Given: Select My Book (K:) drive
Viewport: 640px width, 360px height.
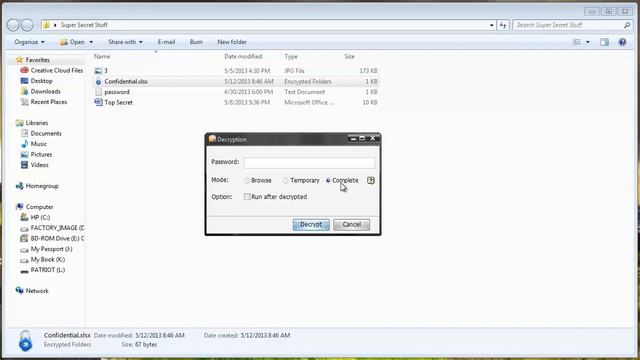Looking at the screenshot, I should tap(48, 260).
